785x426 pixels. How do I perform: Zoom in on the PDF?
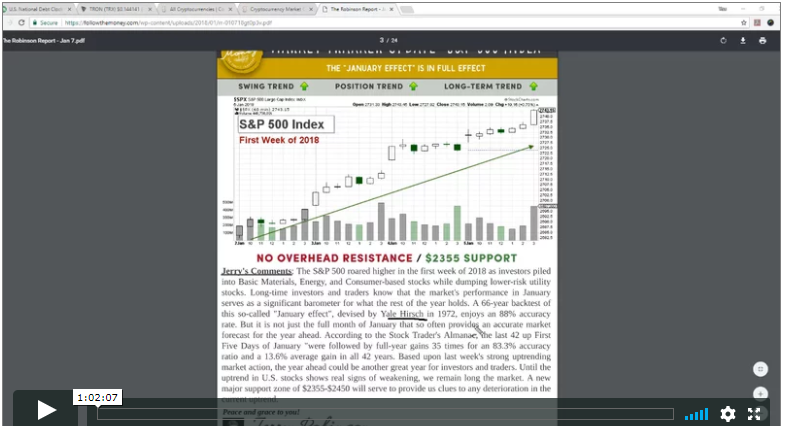pos(760,393)
